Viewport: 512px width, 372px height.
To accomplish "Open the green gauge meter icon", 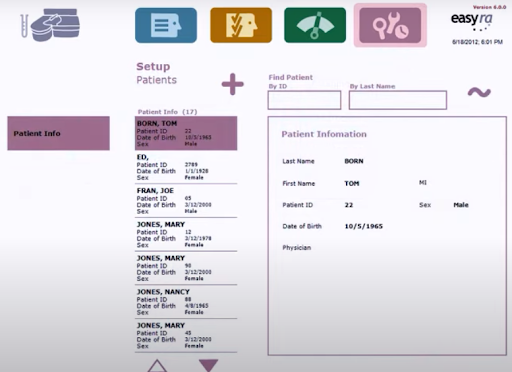I will tap(315, 25).
